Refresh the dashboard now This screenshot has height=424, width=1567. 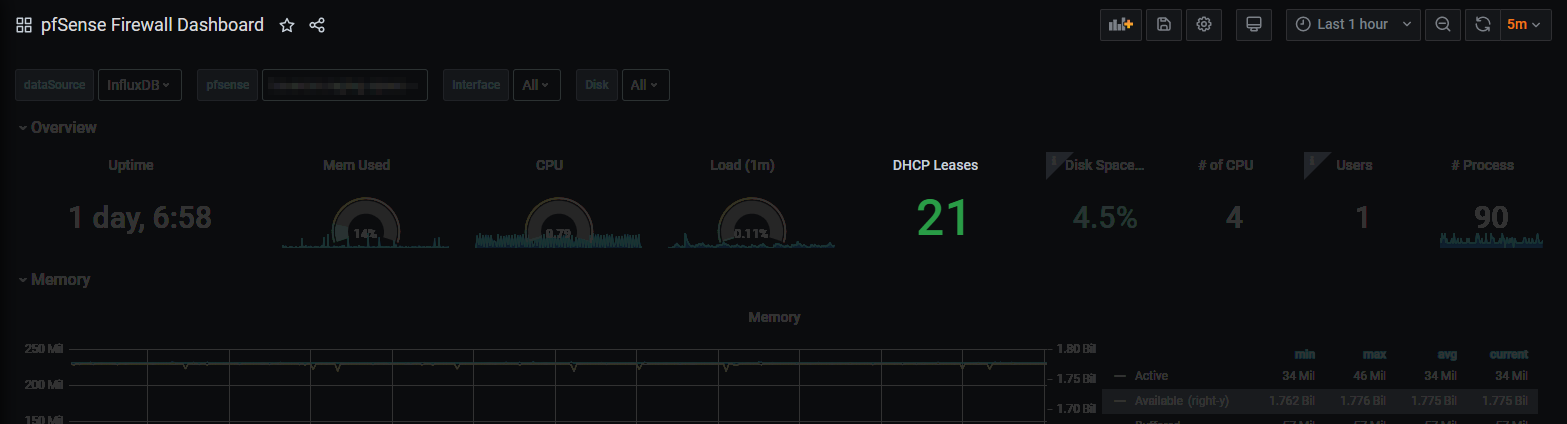[x=1483, y=25]
